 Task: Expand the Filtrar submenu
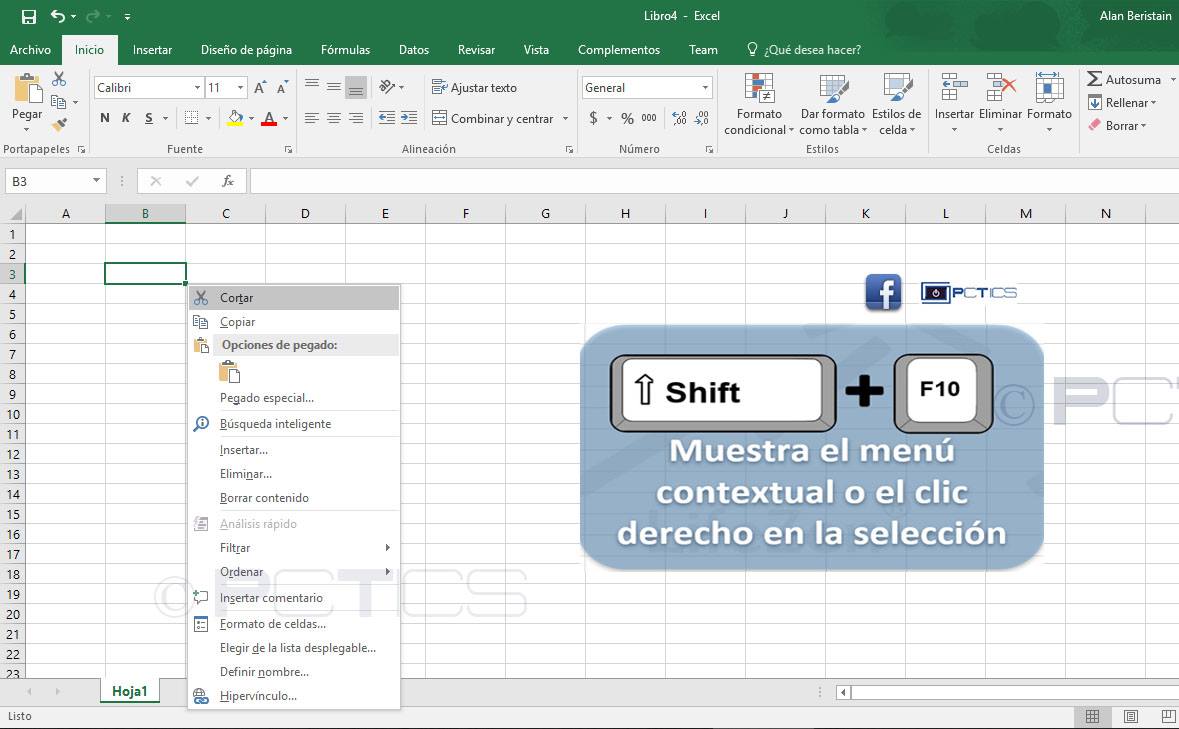(294, 548)
